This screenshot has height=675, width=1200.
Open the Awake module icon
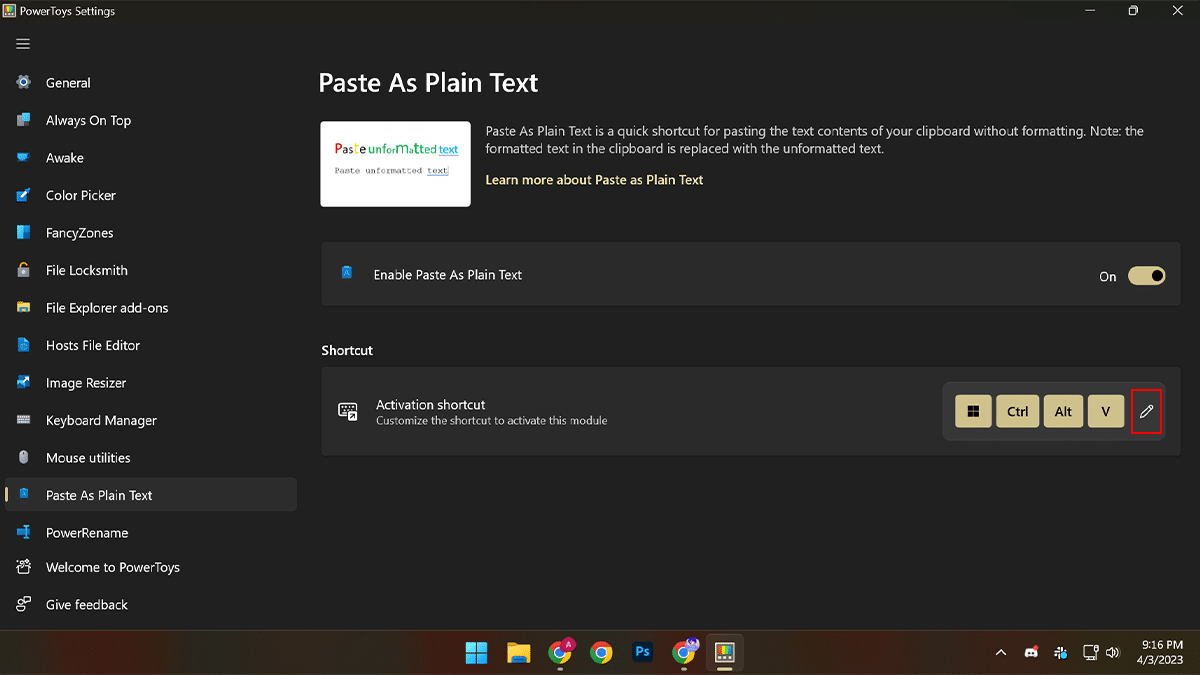[24, 158]
